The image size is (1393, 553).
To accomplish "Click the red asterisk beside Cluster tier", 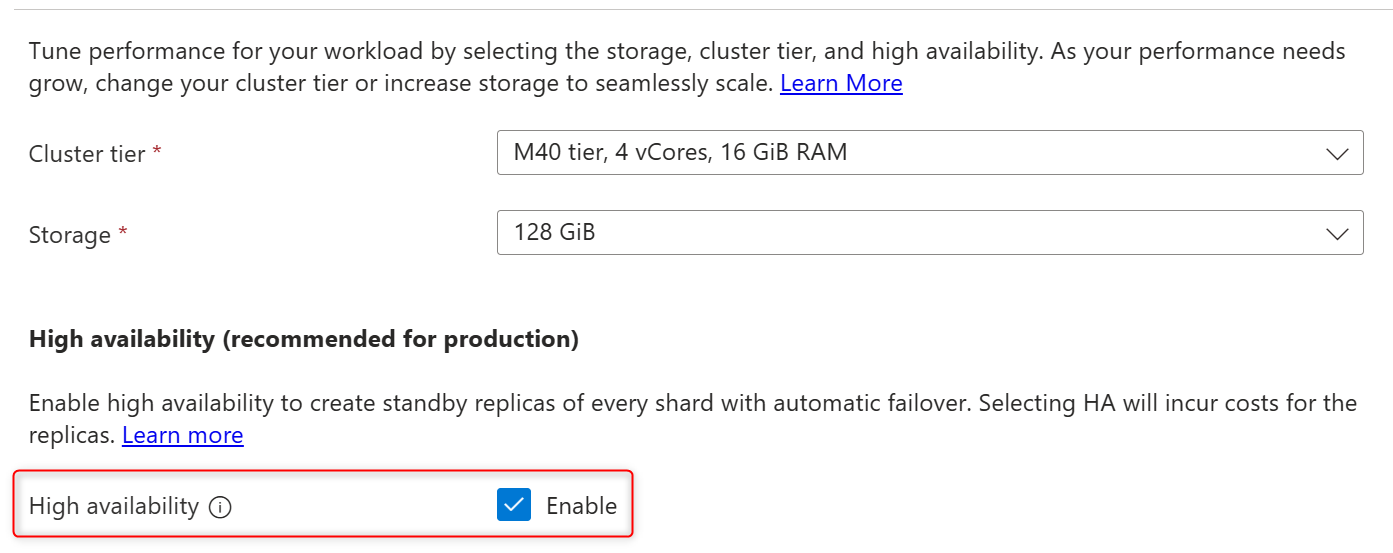I will [157, 153].
